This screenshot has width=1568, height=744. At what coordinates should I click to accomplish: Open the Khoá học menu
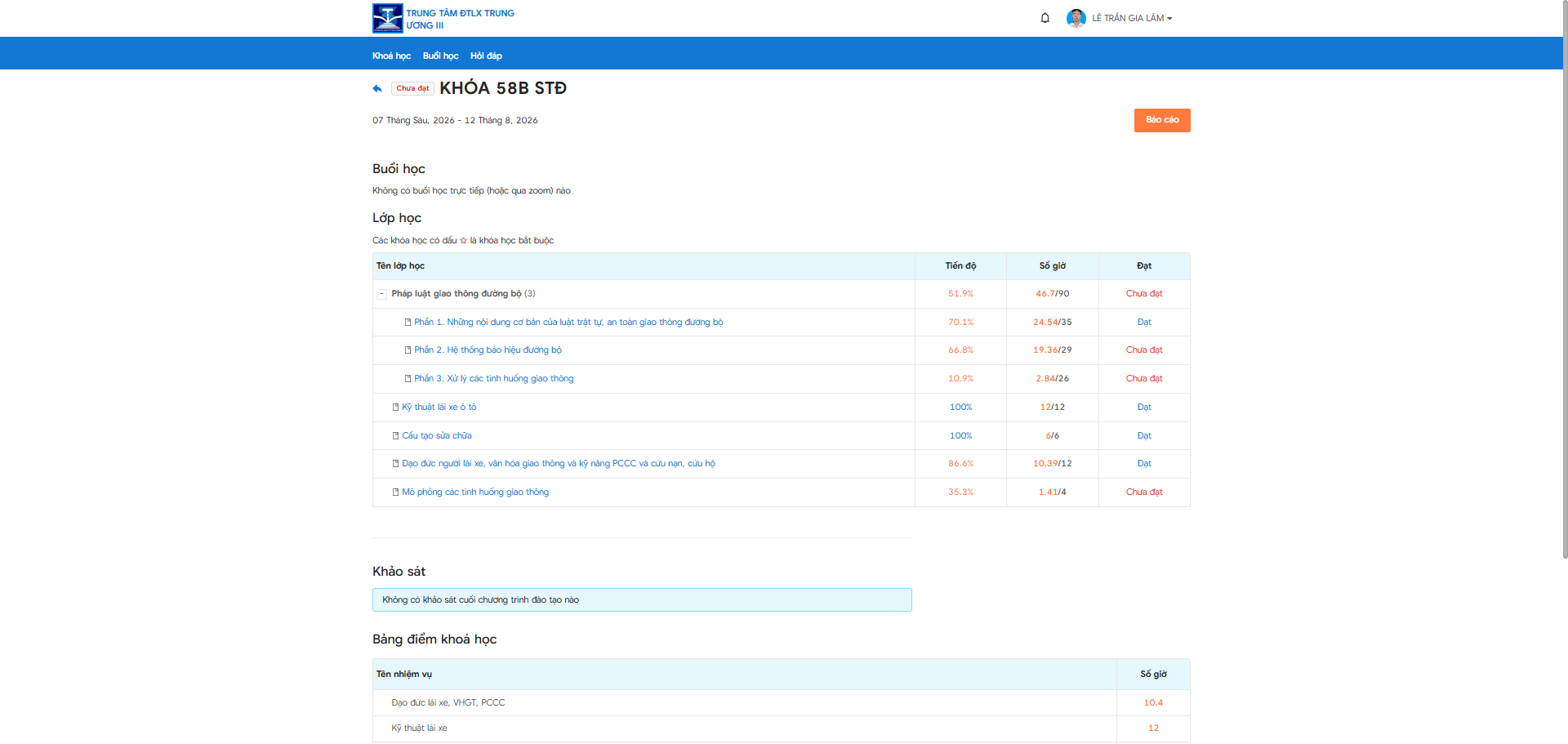coord(391,56)
